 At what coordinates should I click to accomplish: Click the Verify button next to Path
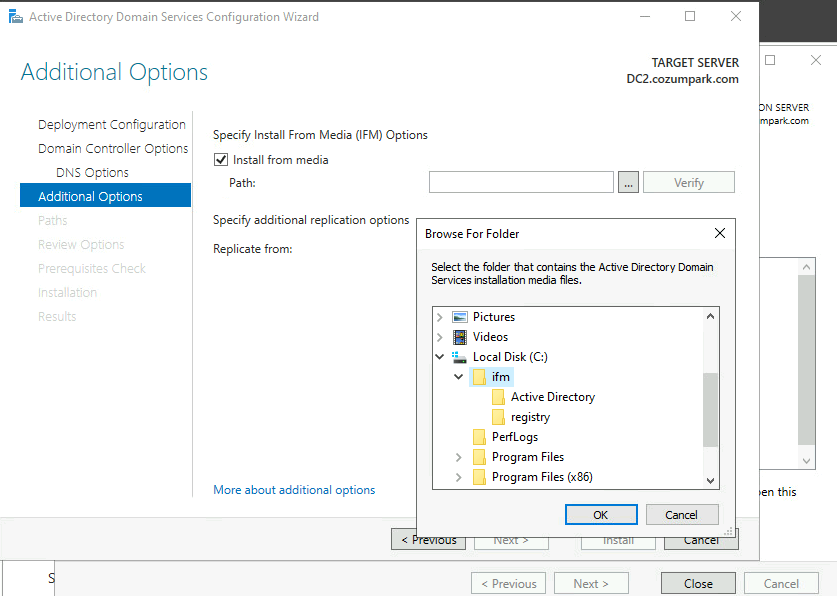point(689,182)
